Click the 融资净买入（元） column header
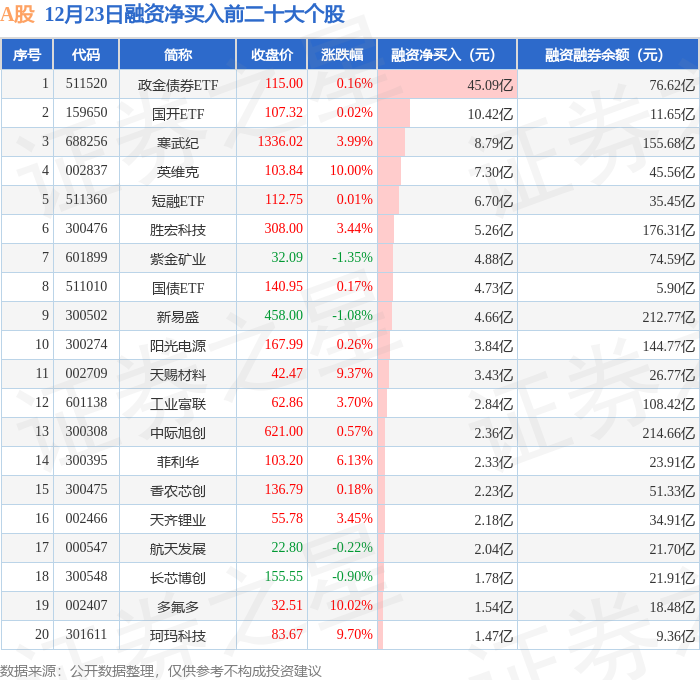 447,54
